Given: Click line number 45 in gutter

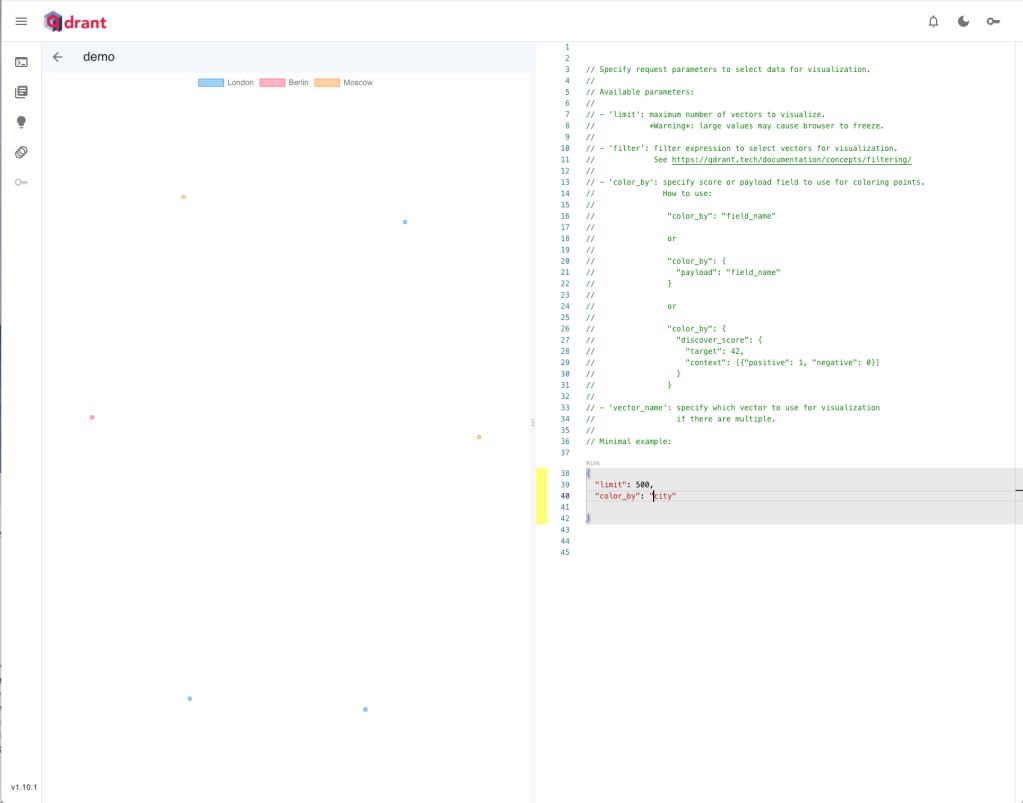Looking at the screenshot, I should tap(565, 553).
